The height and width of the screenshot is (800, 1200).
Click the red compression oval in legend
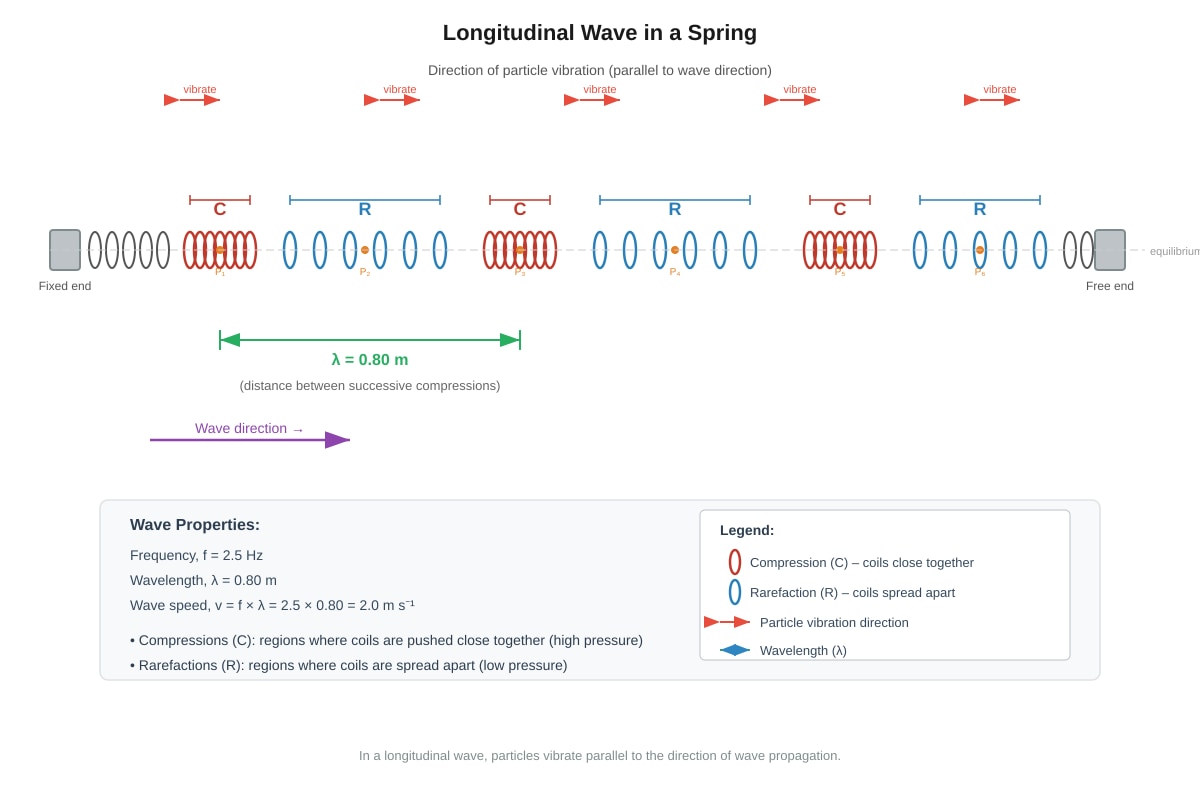735,562
